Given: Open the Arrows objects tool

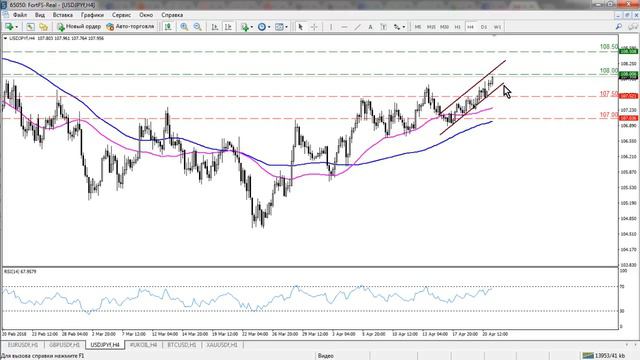Looking at the screenshot, I should coord(397,27).
